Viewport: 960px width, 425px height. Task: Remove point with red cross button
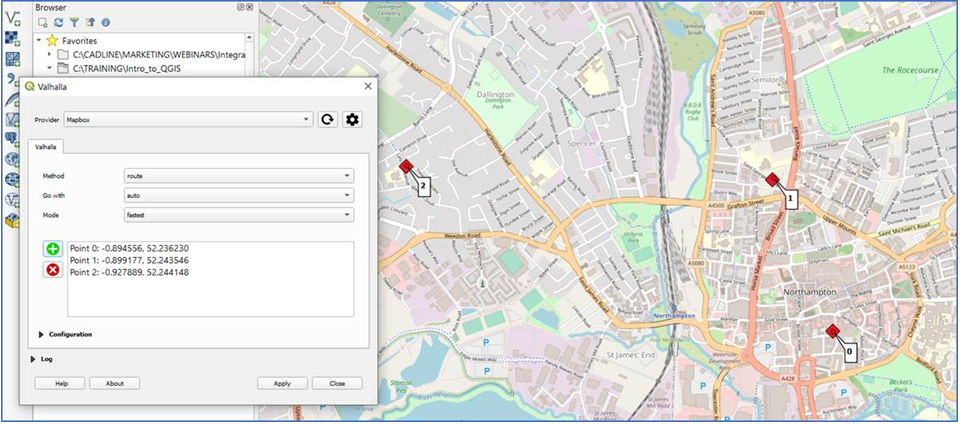click(x=53, y=269)
